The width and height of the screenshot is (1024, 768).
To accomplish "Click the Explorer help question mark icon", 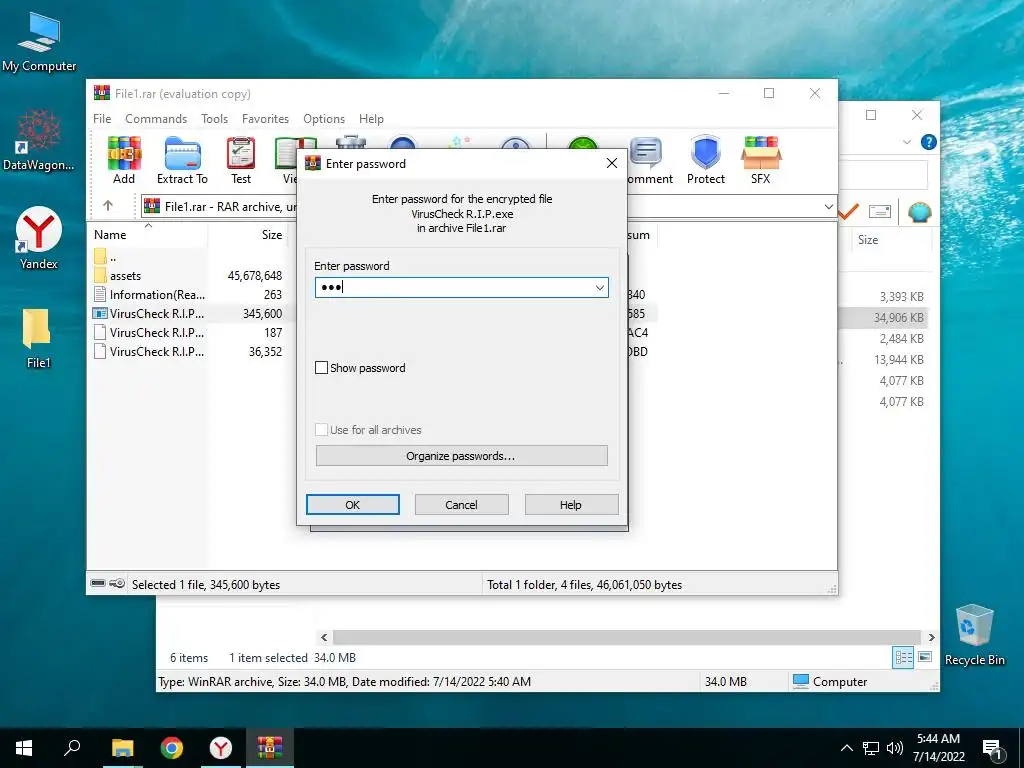I will pos(928,142).
